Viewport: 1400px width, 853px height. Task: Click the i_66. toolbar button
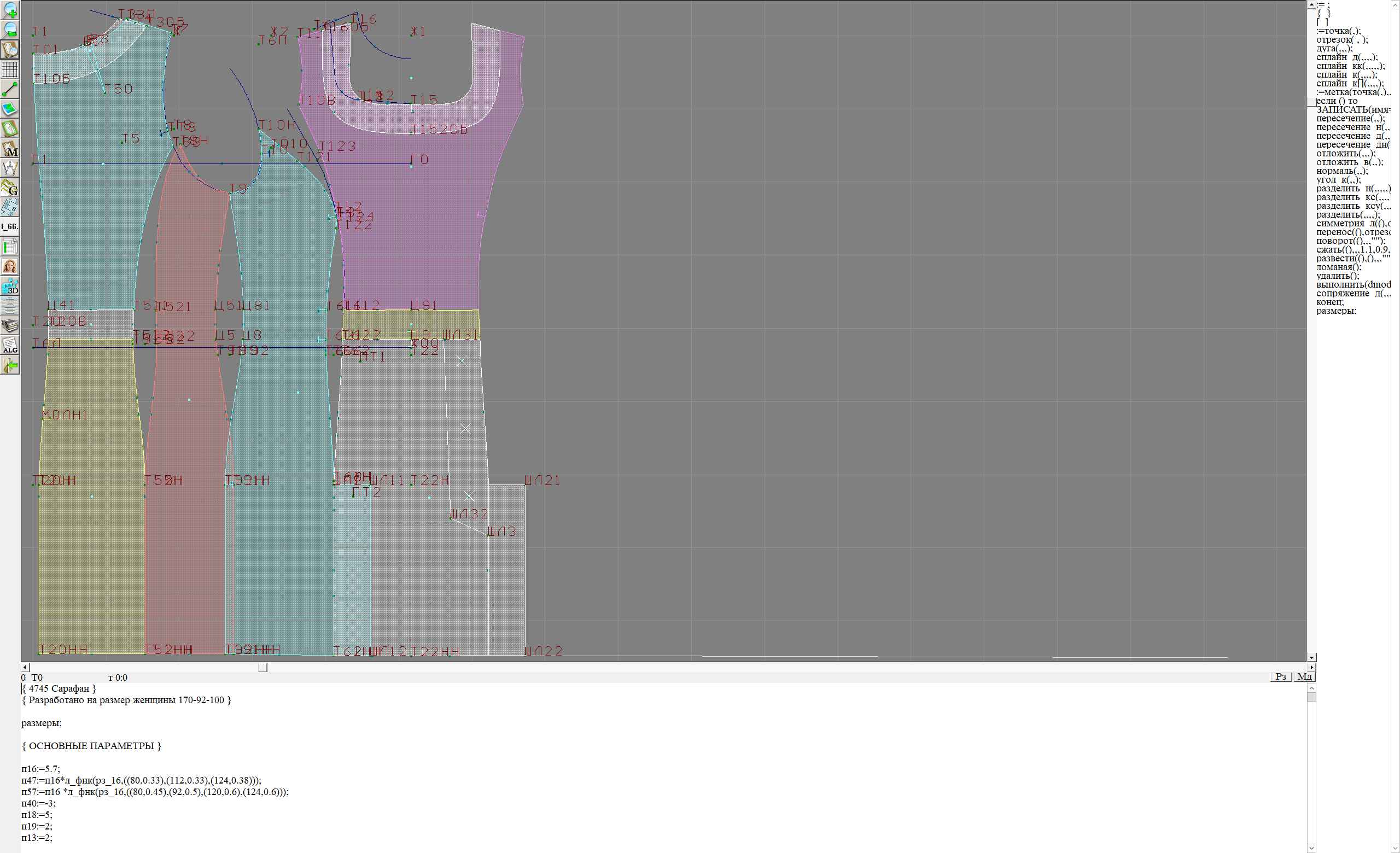pos(10,226)
